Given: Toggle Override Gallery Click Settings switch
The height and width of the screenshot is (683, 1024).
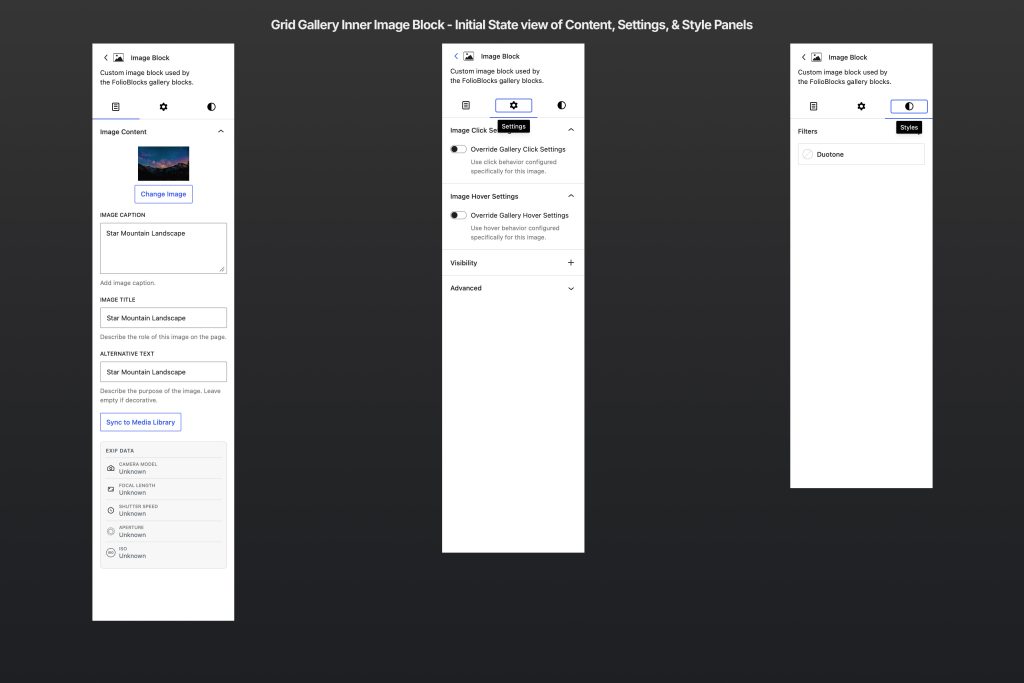Looking at the screenshot, I should click(458, 149).
